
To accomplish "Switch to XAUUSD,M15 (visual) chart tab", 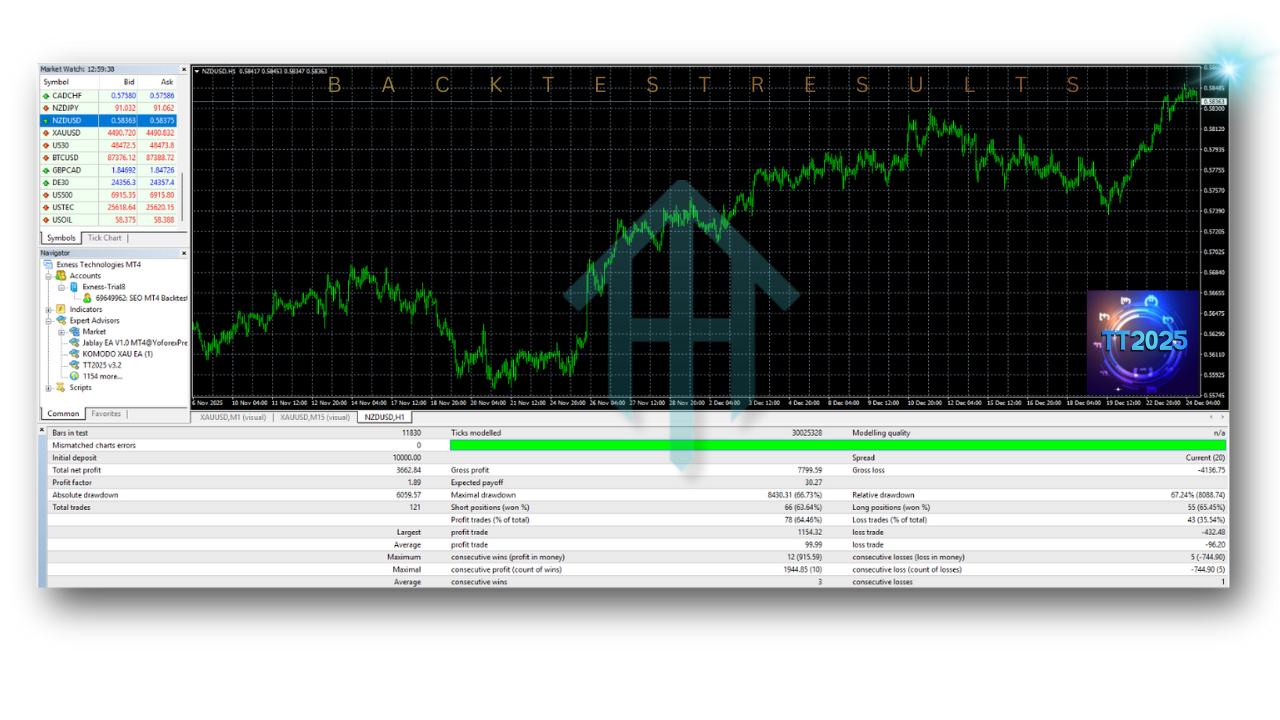I will click(x=315, y=417).
